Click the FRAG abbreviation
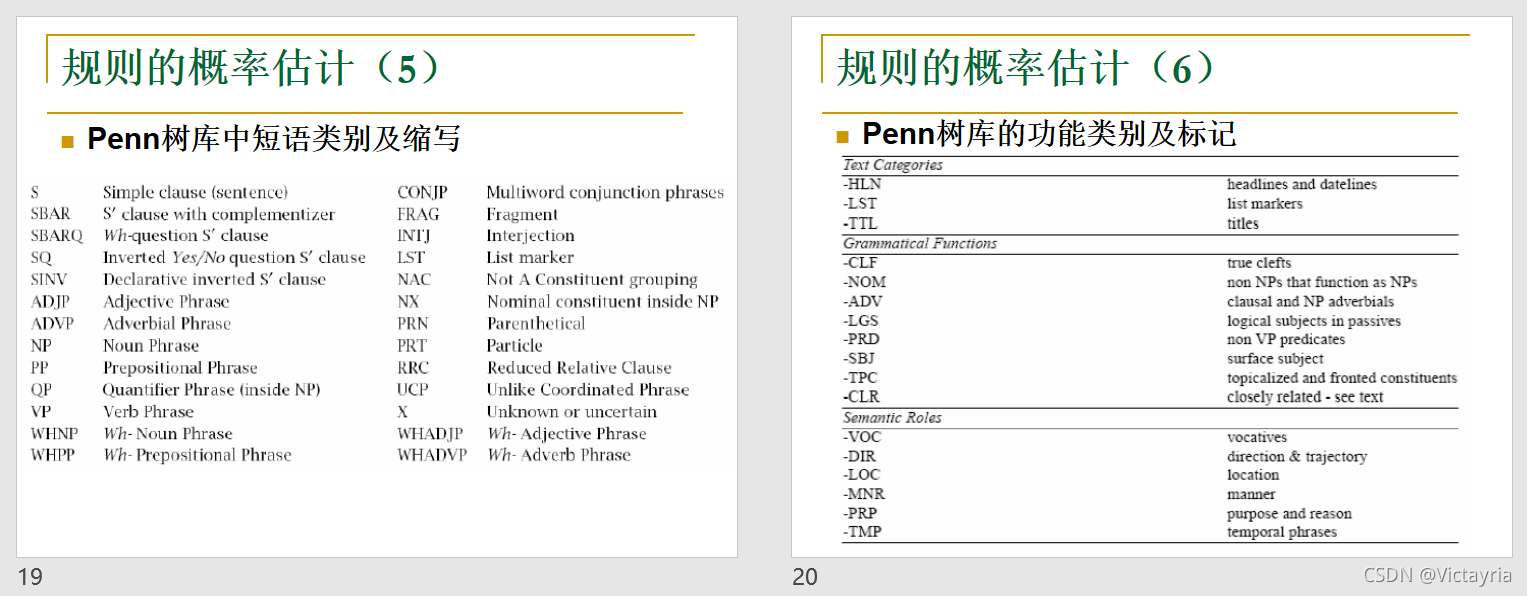Screen dimensions: 1527x596 coord(418,214)
